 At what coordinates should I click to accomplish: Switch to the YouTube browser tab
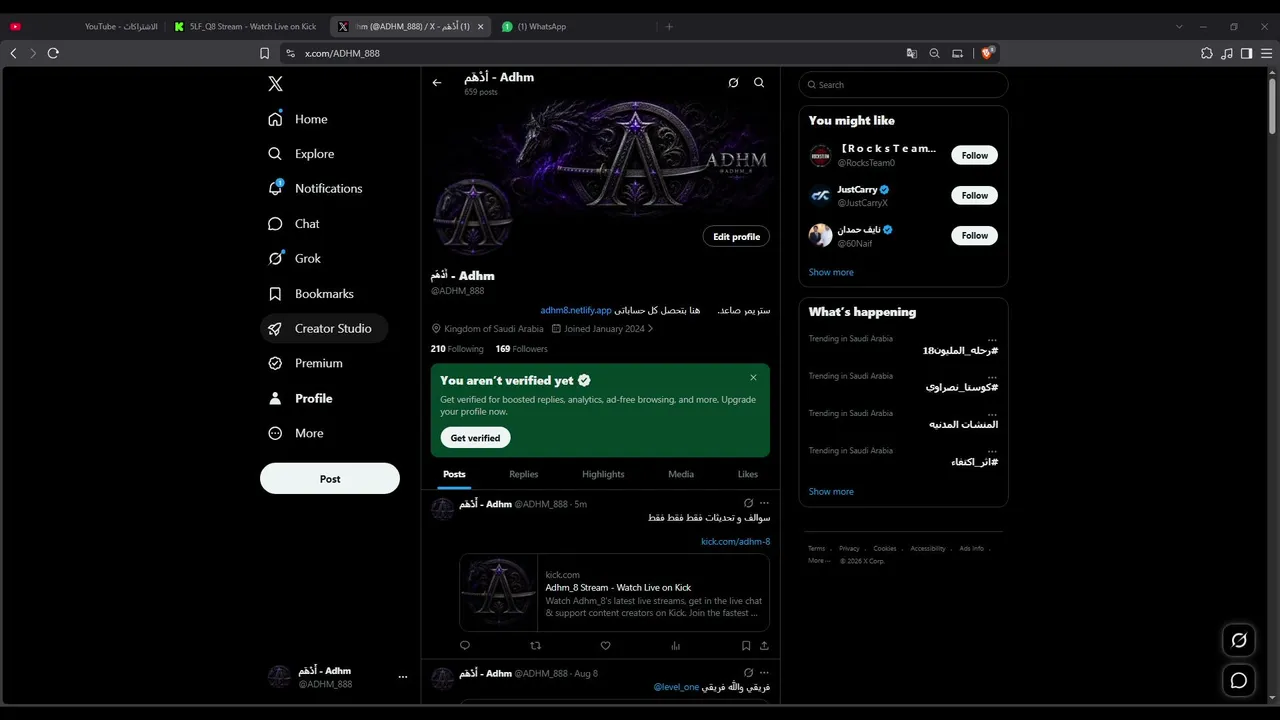click(84, 27)
